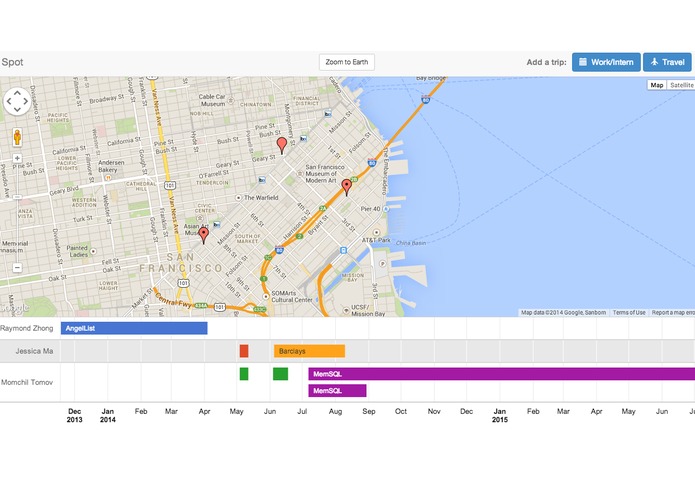Click the map pan control
The height and width of the screenshot is (494, 695).
[x=17, y=101]
